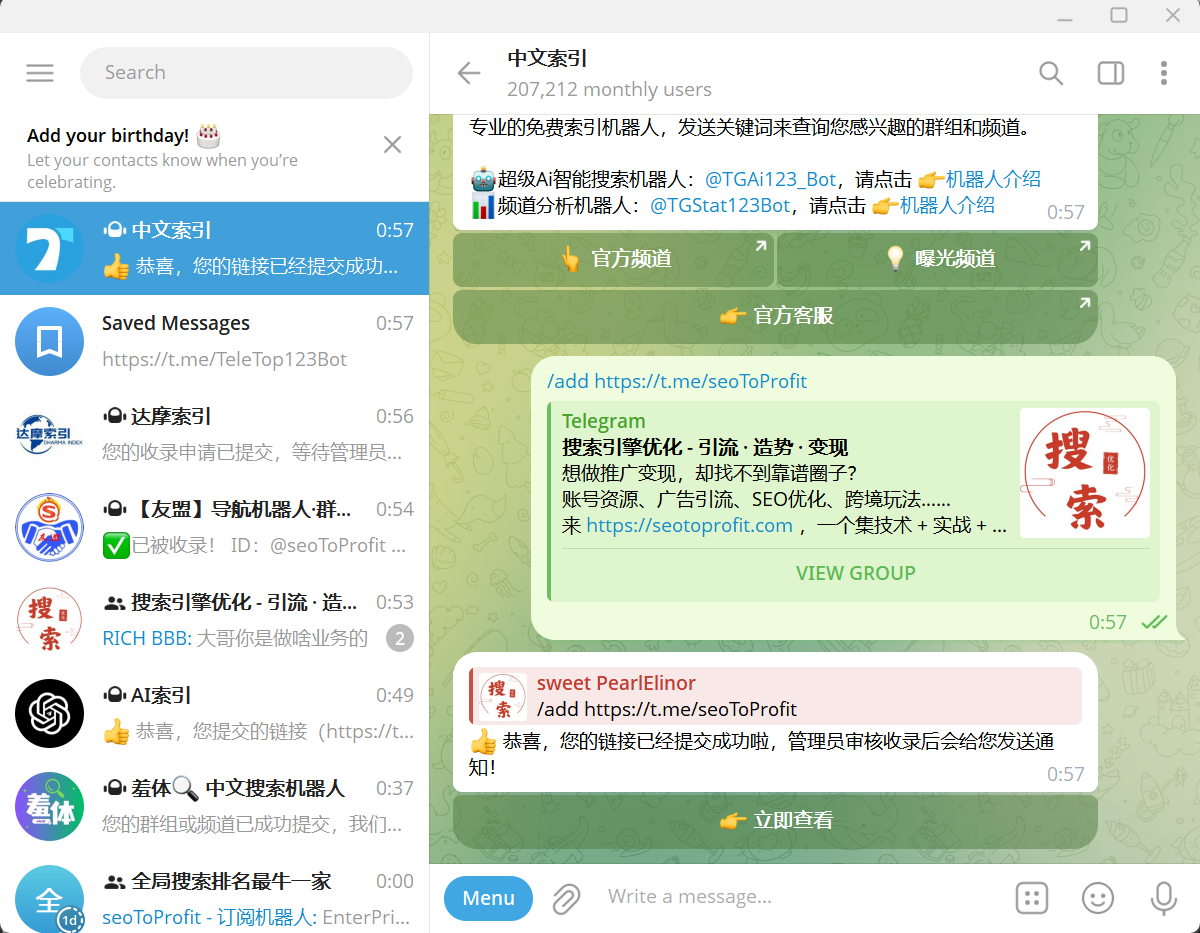Open the emoji picker

1097,898
